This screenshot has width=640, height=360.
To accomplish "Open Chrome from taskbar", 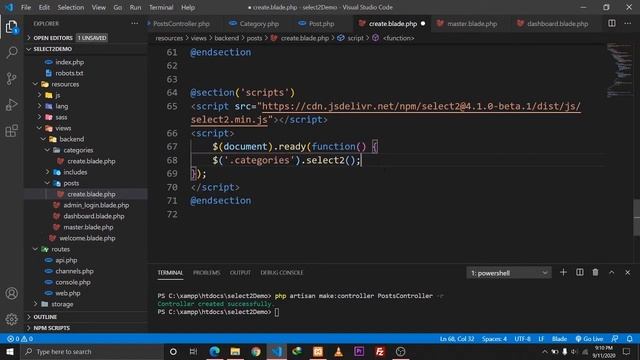I will pyautogui.click(x=256, y=351).
